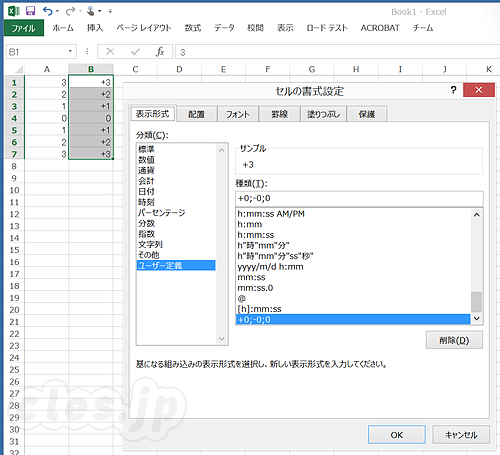Image resolution: width=500 pixels, height=455 pixels.
Task: Select the 表示形式 dialog tab
Action: [153, 114]
